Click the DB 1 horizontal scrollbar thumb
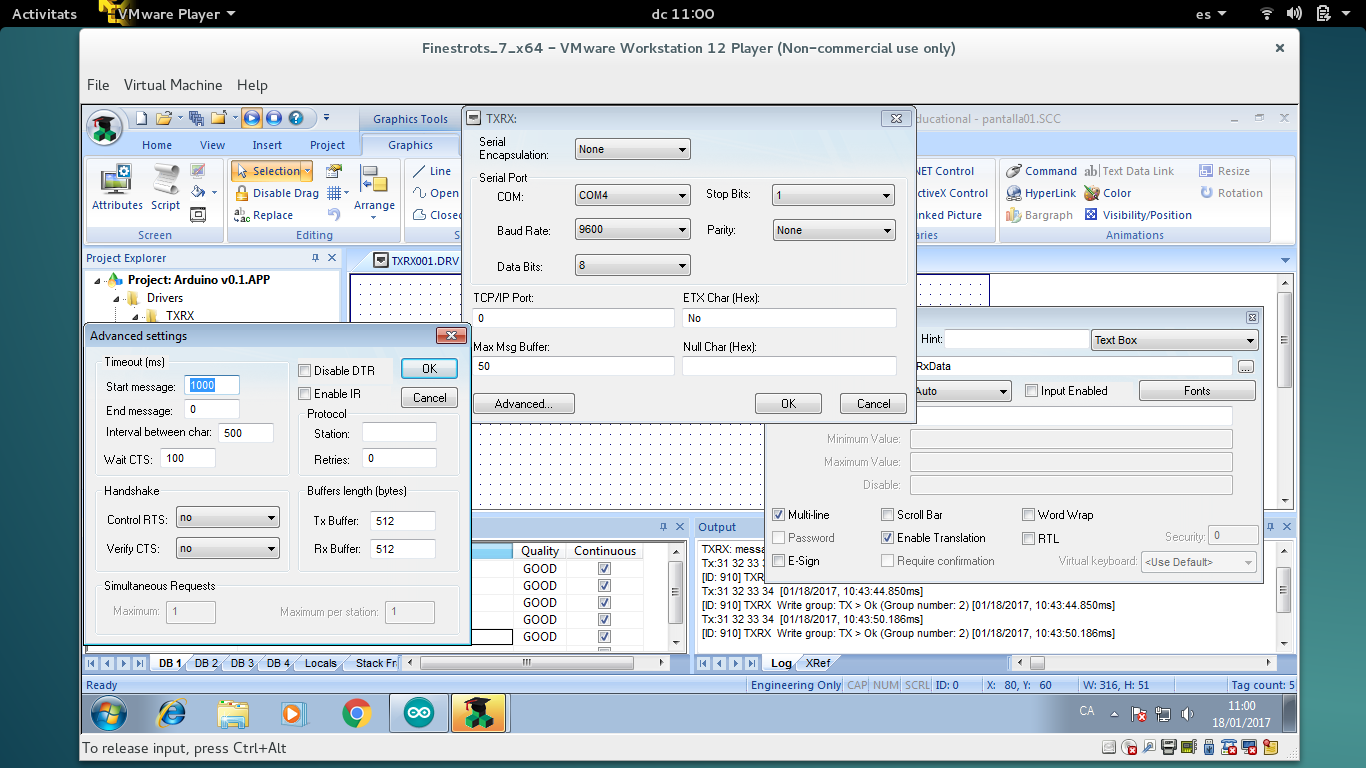Image resolution: width=1366 pixels, height=768 pixels. tap(527, 663)
